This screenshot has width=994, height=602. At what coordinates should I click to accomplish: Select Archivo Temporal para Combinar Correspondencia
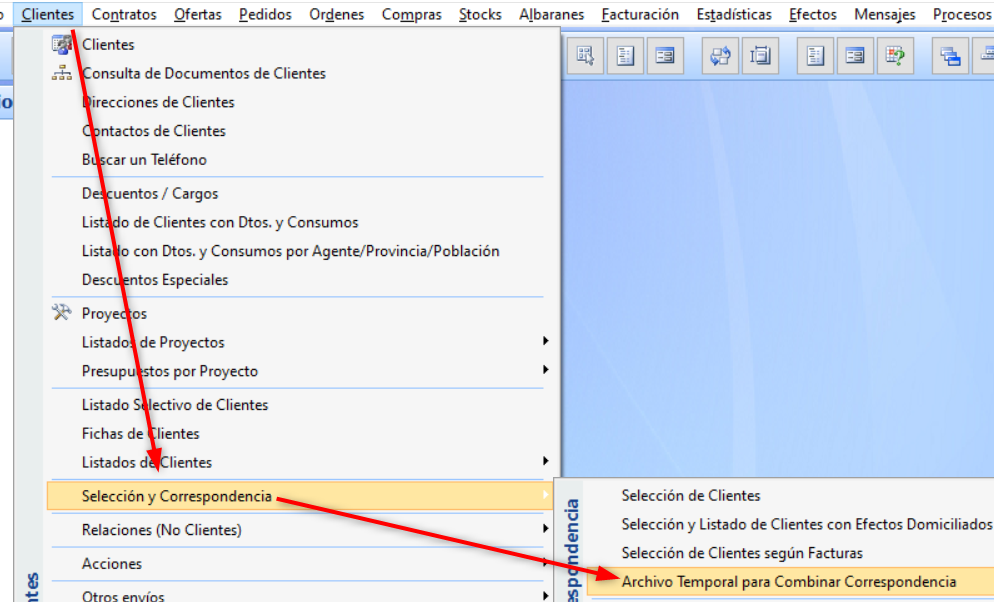[788, 582]
